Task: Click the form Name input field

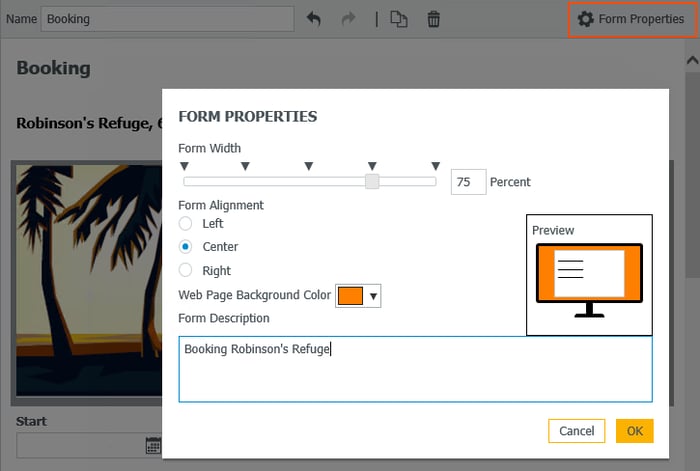Action: (167, 19)
